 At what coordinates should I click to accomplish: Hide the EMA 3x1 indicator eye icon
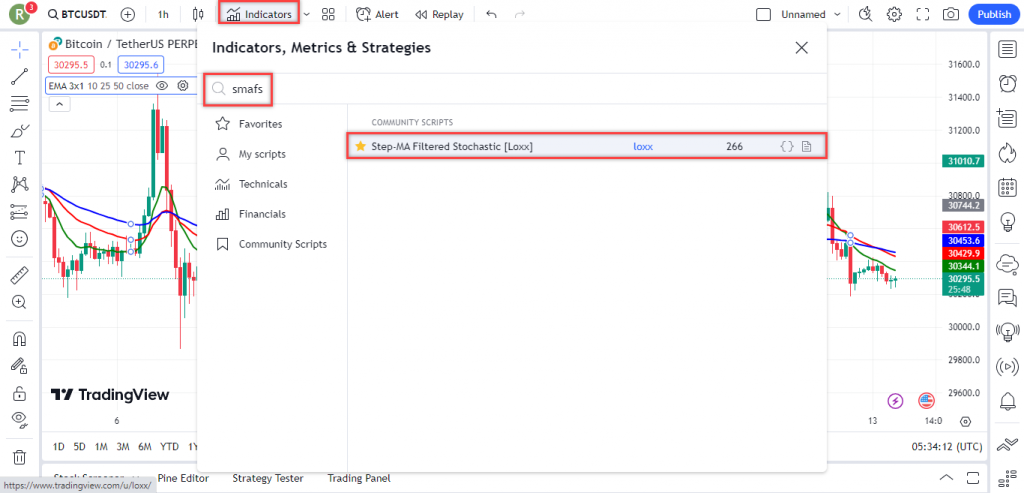(162, 86)
